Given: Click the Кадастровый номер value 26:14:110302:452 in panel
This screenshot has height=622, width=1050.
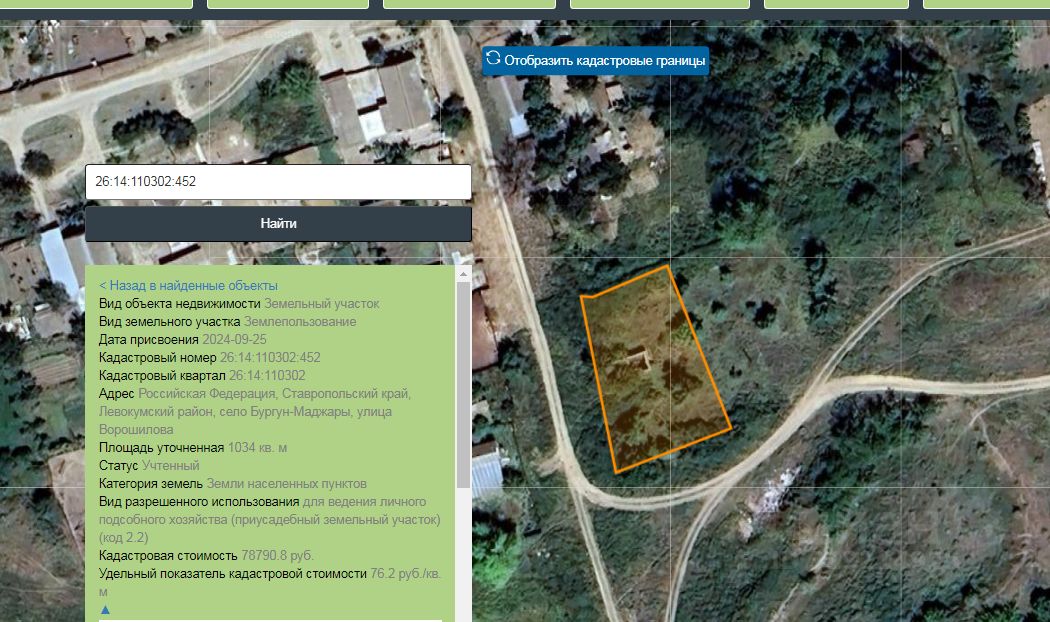Looking at the screenshot, I should 270,358.
